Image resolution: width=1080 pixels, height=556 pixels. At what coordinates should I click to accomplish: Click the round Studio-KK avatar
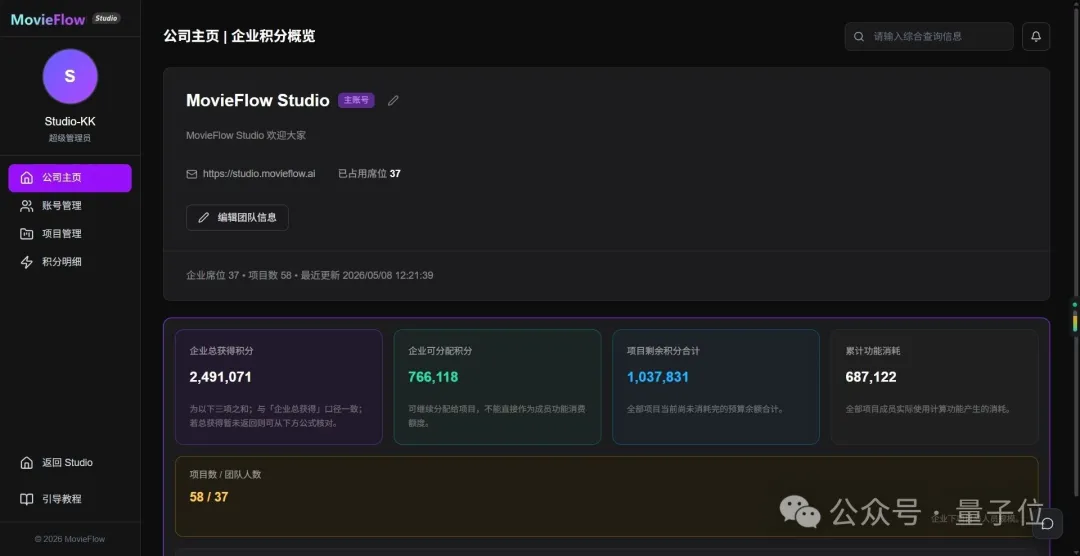tap(70, 76)
